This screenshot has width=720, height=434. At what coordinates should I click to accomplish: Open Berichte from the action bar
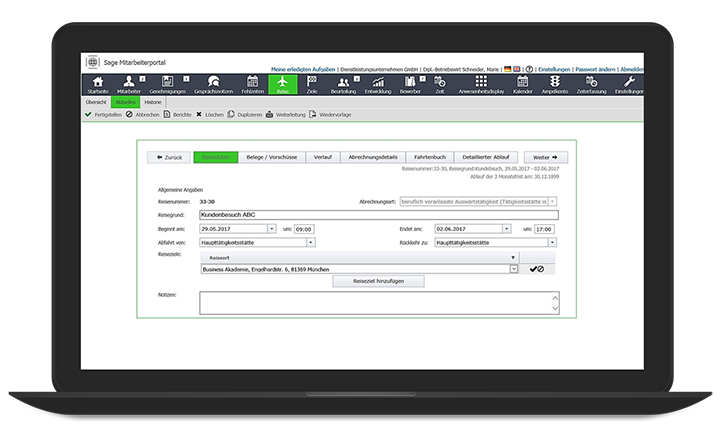(x=177, y=114)
